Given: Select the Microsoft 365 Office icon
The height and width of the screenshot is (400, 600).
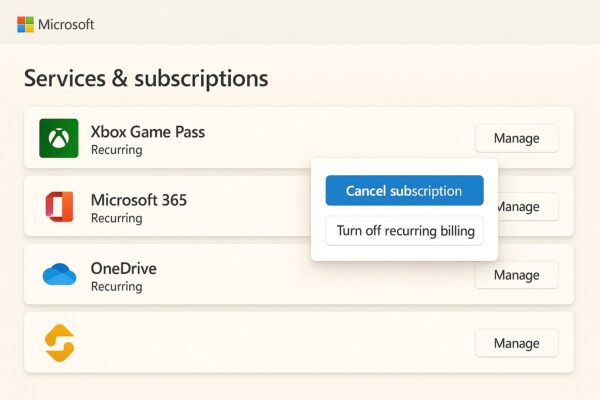Looking at the screenshot, I should click(x=59, y=207).
